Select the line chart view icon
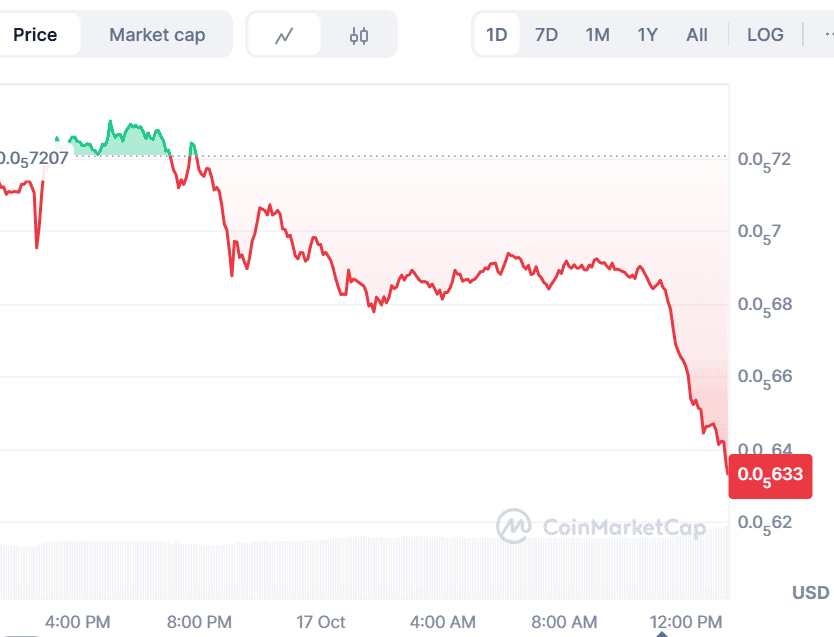The width and height of the screenshot is (834, 637). [x=286, y=34]
